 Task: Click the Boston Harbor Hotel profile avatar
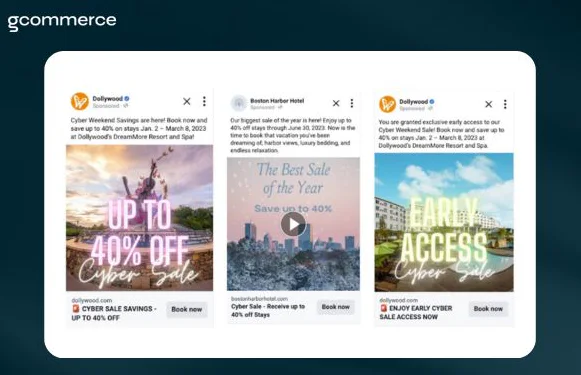(239, 103)
